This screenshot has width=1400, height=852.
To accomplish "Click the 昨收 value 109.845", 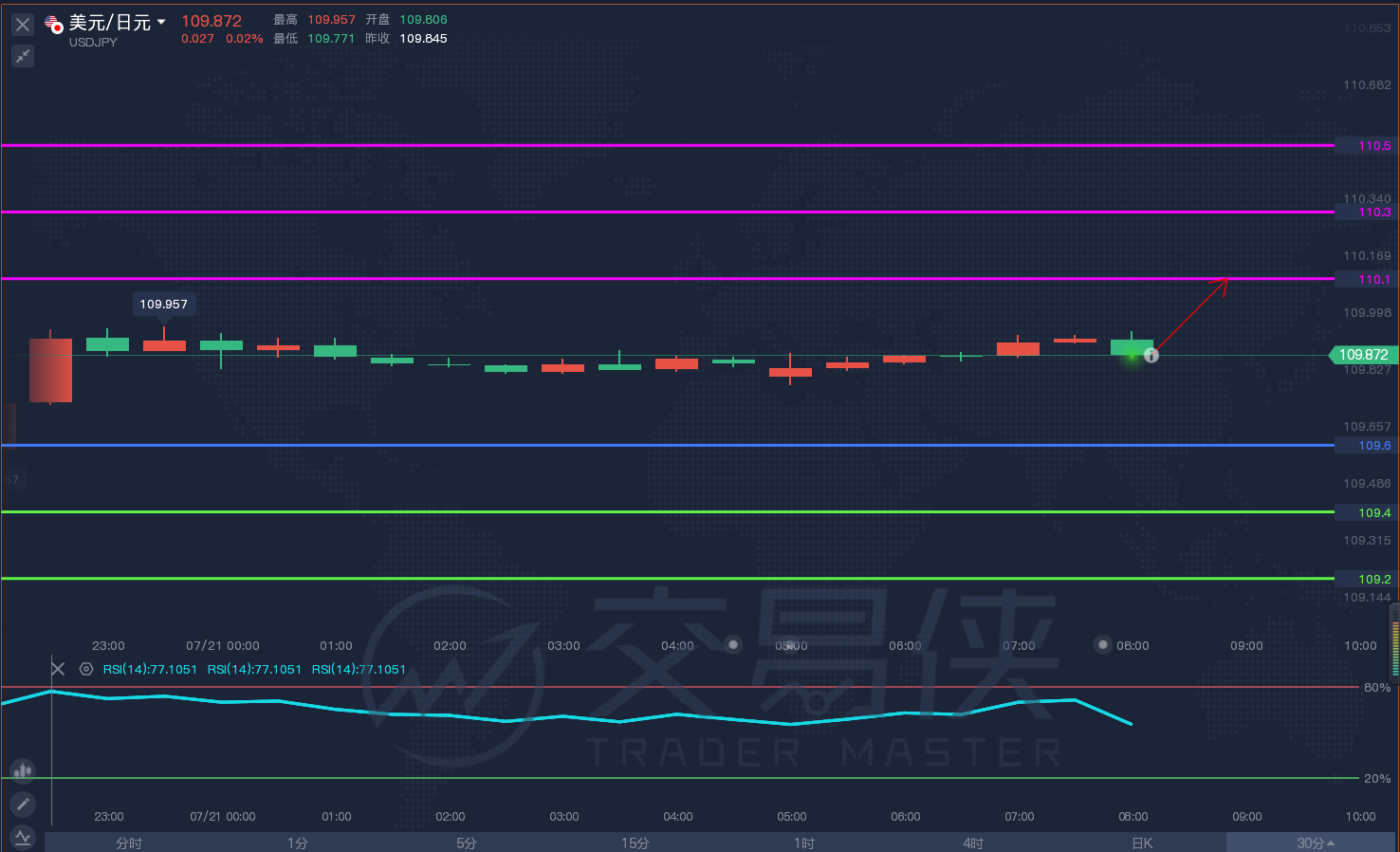I will click(423, 39).
